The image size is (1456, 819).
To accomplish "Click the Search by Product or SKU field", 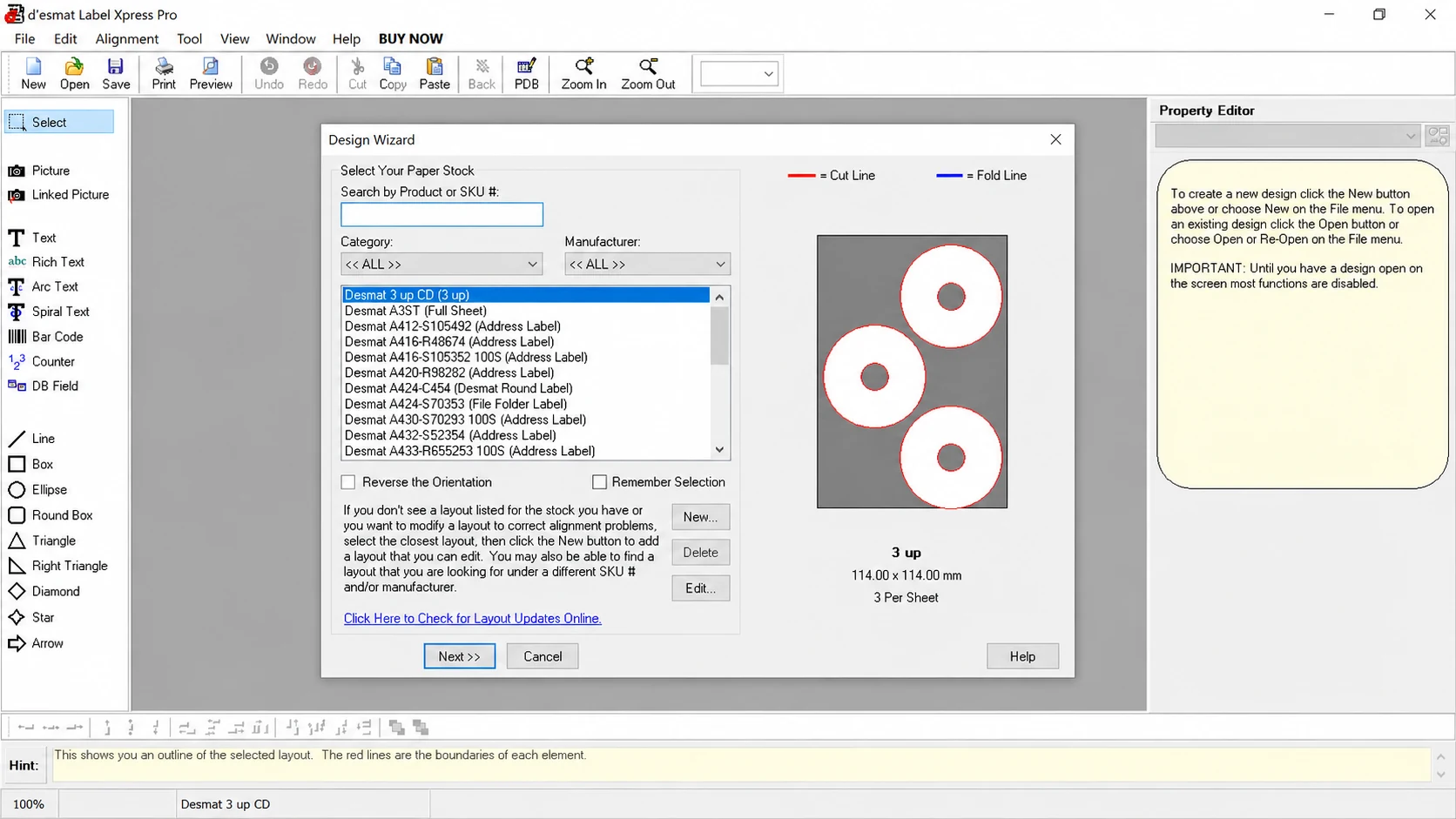I will tap(442, 214).
